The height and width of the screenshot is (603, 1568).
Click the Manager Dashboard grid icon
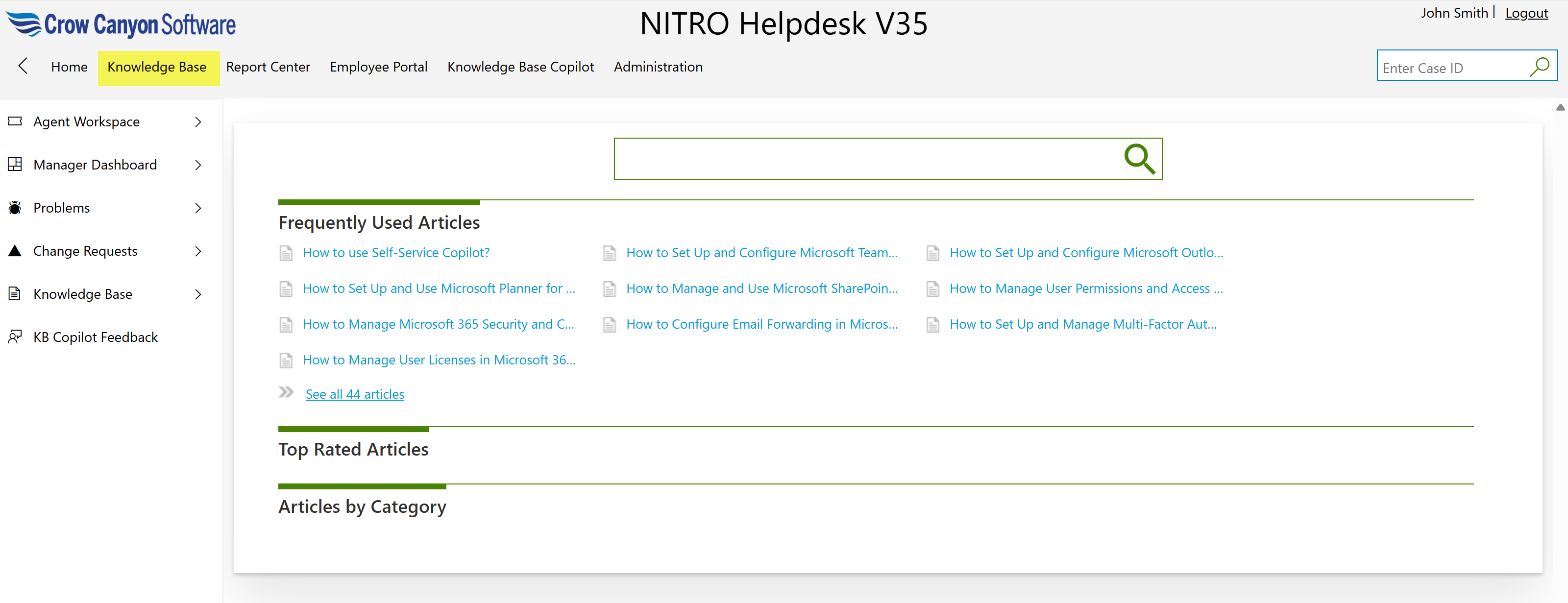(x=15, y=164)
